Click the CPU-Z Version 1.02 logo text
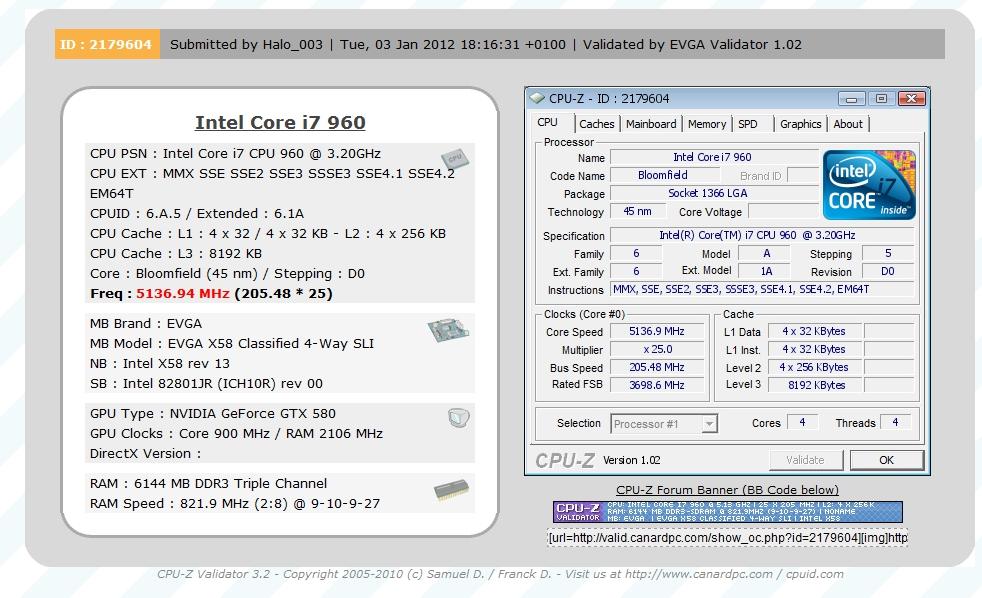This screenshot has width=982, height=598. click(598, 460)
